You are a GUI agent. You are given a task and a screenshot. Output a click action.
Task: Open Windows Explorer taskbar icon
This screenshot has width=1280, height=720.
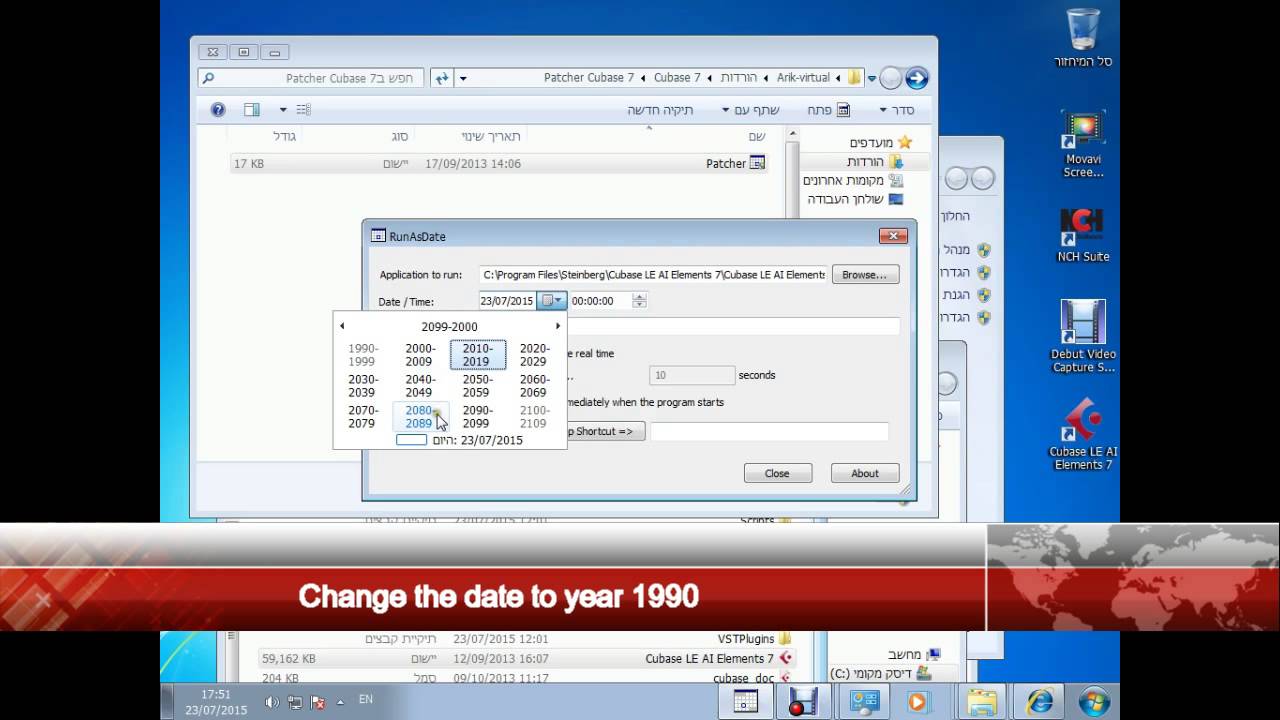[981, 701]
